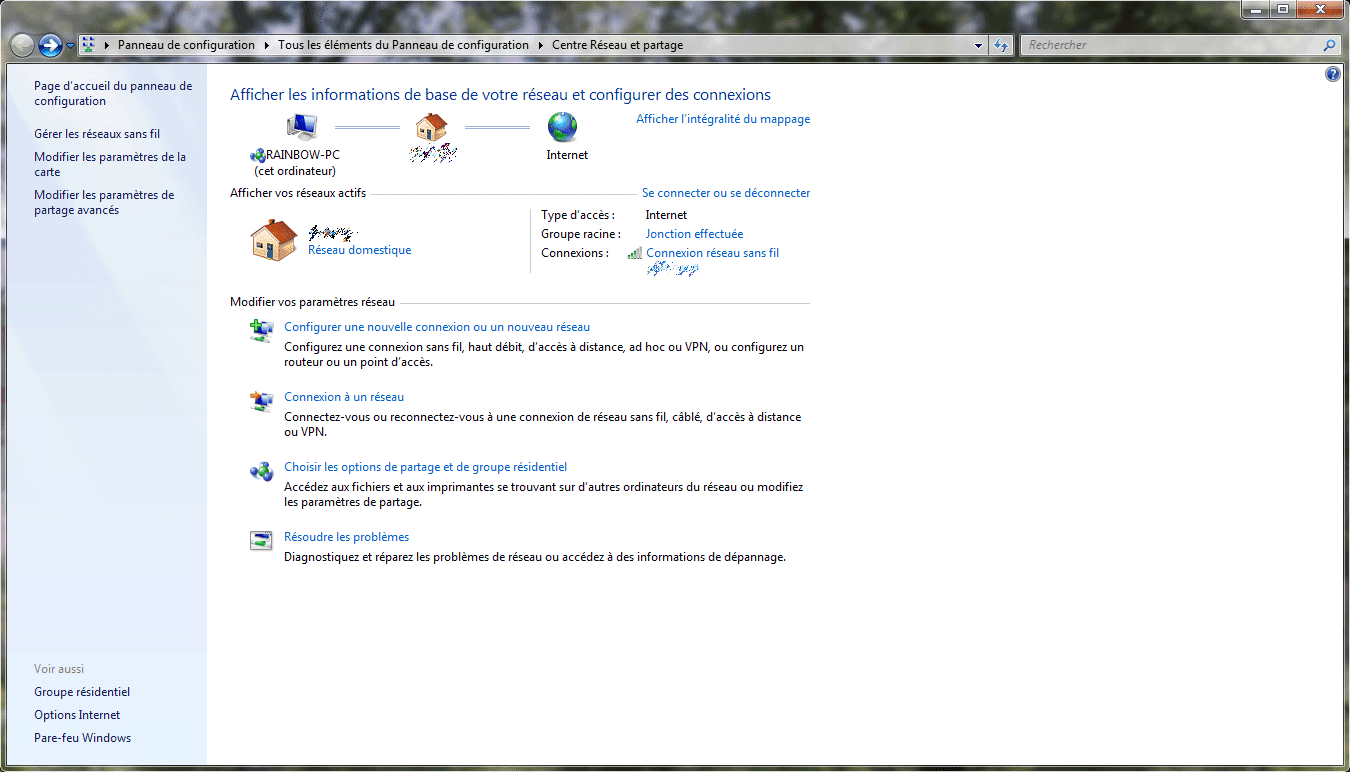Click Modifier vos paramètres réseau heading
1350x772 pixels.
(x=312, y=302)
